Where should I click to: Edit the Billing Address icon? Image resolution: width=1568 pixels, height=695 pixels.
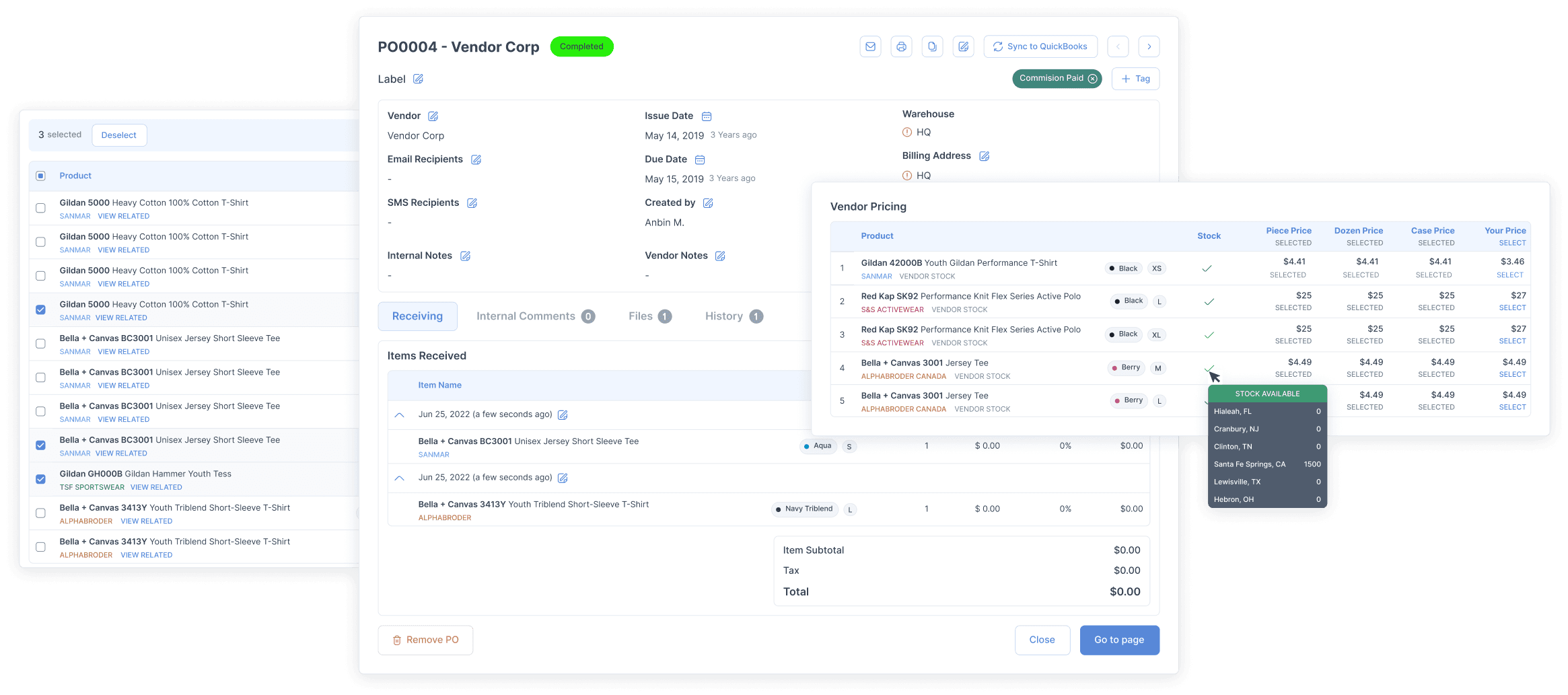pyautogui.click(x=984, y=156)
